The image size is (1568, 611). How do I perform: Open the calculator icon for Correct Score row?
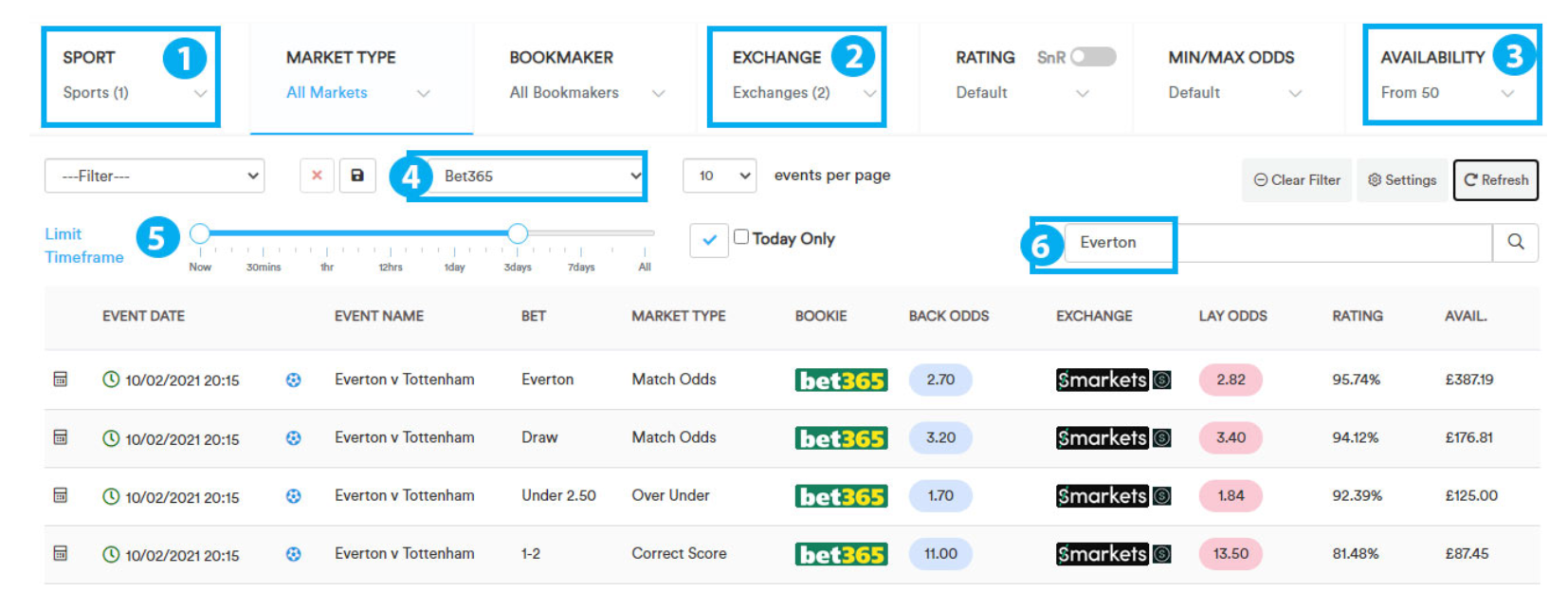click(x=61, y=553)
